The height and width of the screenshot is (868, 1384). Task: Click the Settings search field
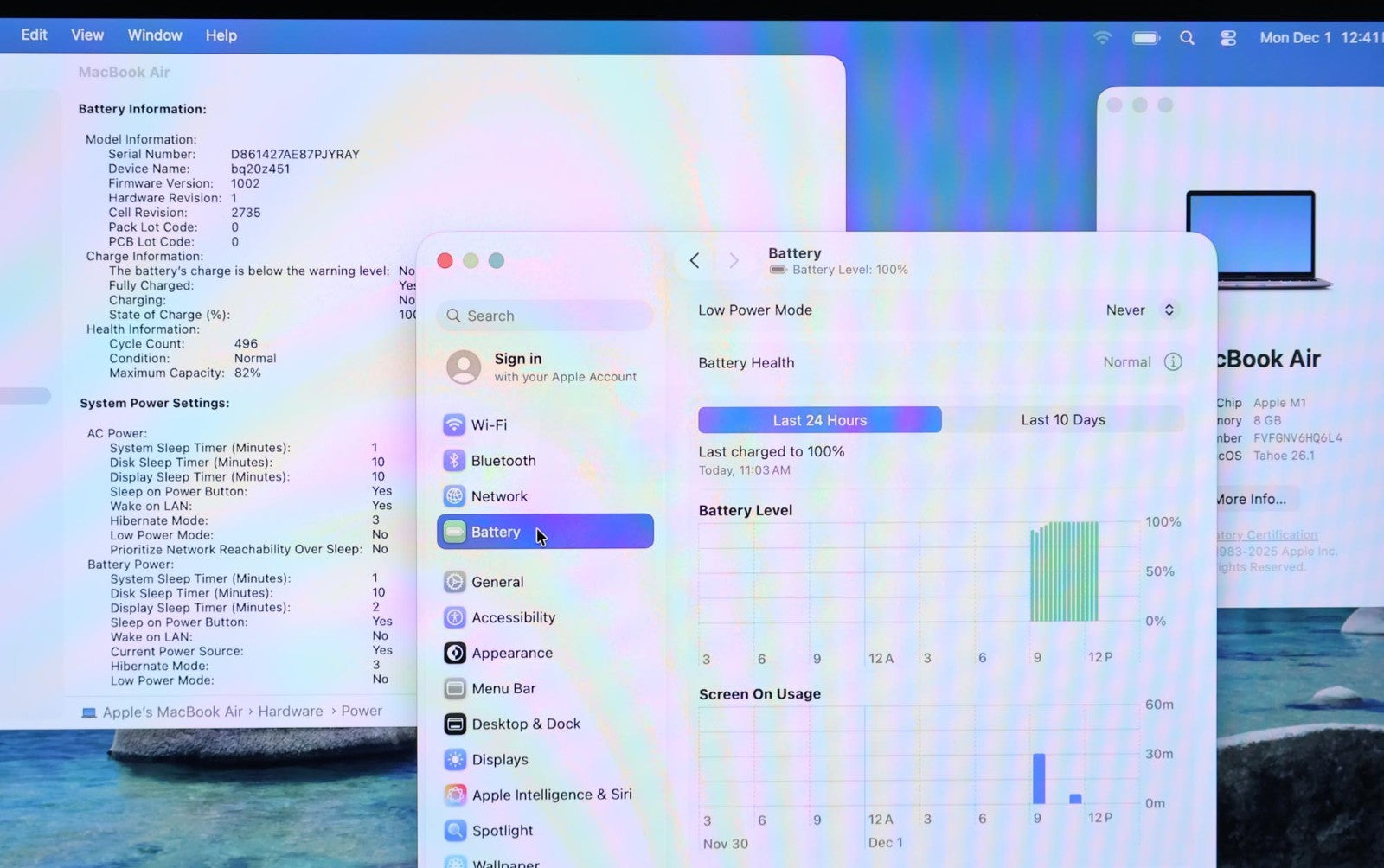pyautogui.click(x=545, y=316)
